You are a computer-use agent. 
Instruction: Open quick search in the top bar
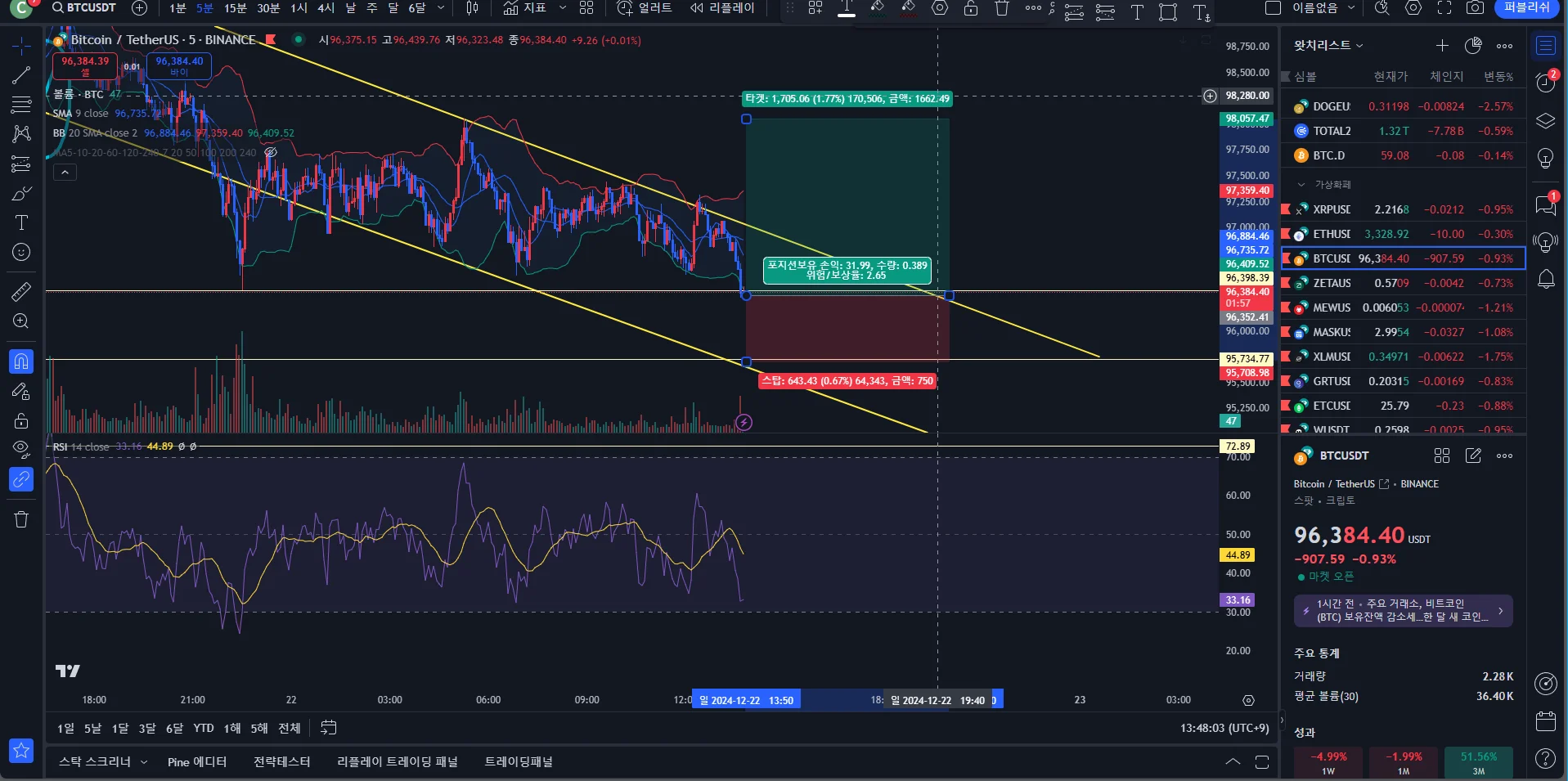[1382, 8]
